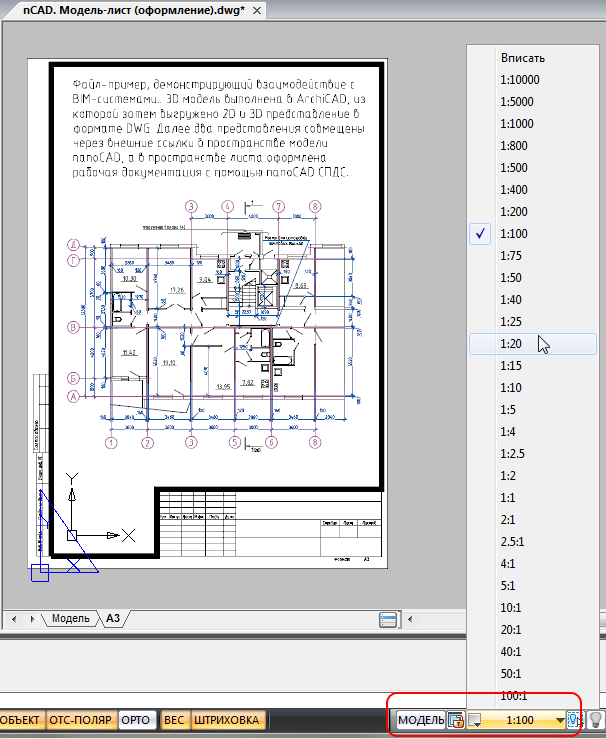Toggle the viewport lock icon
This screenshot has height=739, width=606.
click(x=456, y=720)
